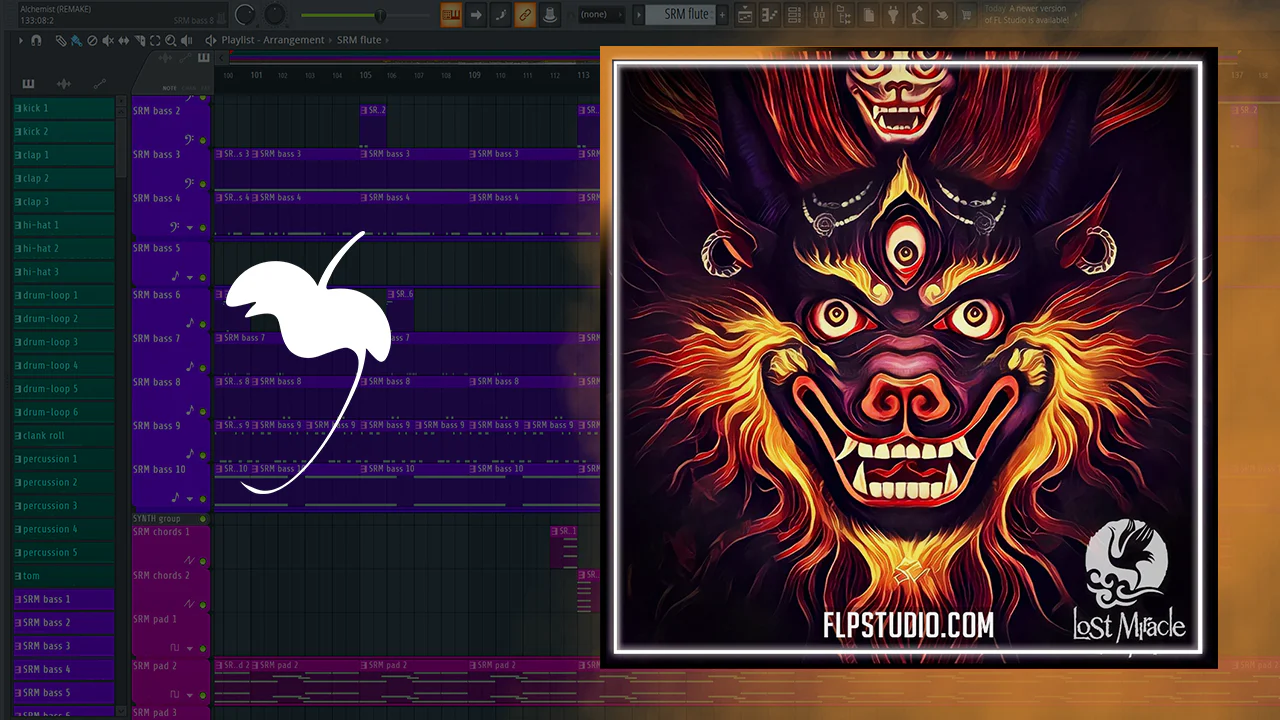1280x720 pixels.
Task: Toggle the magnet snap icon in Playlist
Action: pyautogui.click(x=36, y=40)
